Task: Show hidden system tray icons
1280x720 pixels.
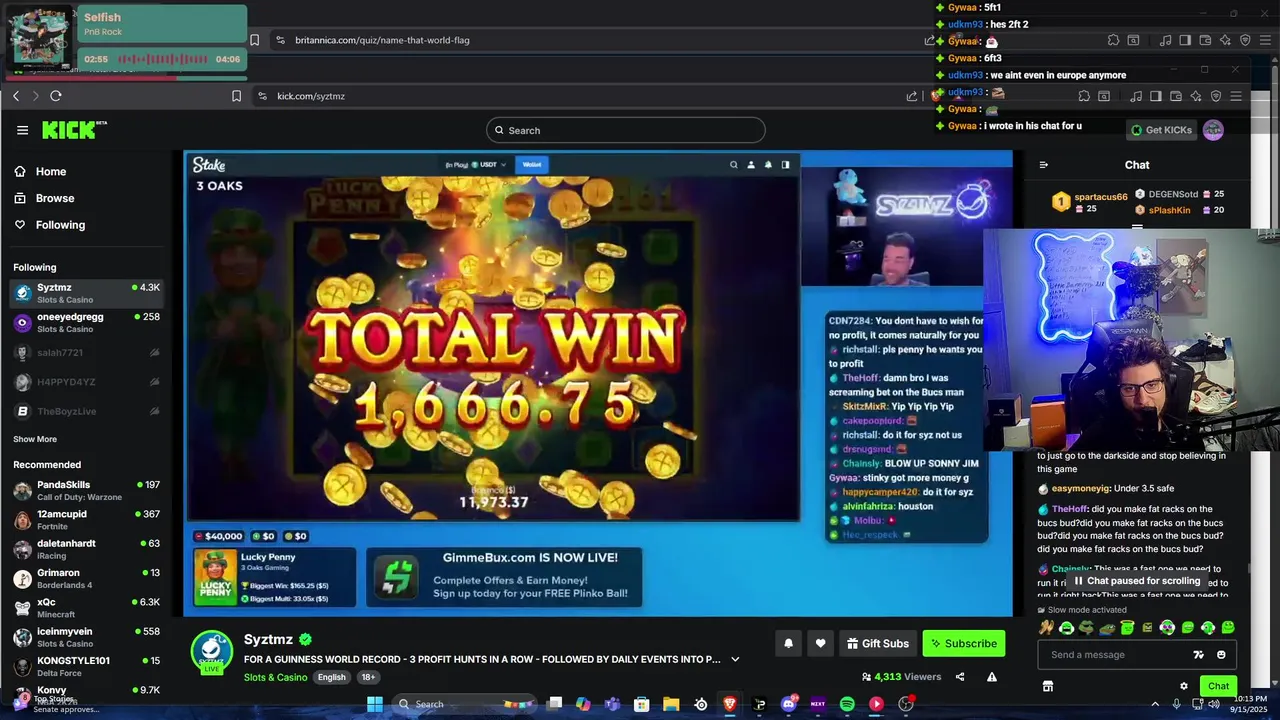Action: pyautogui.click(x=1156, y=704)
